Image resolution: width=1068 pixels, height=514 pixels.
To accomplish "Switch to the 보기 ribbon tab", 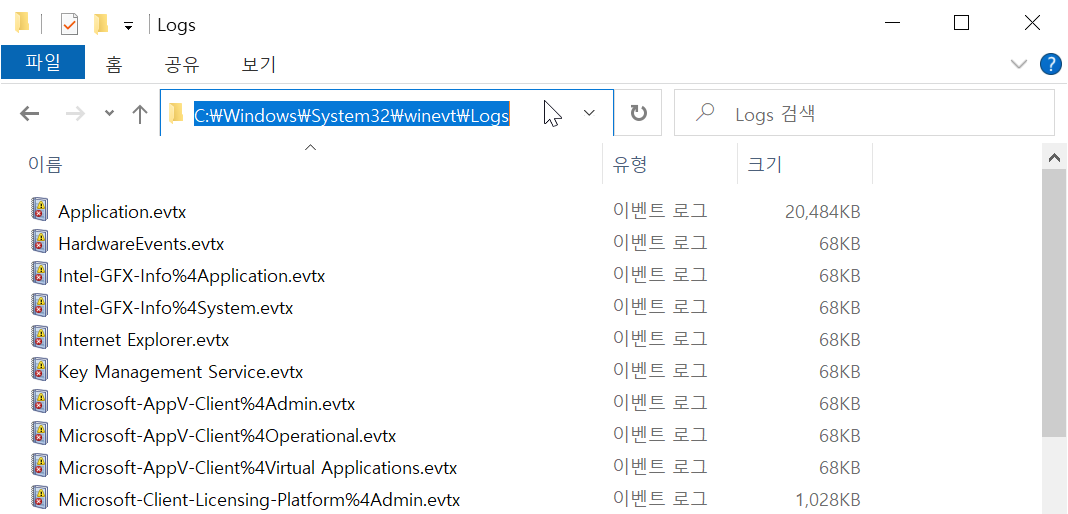I will (x=260, y=65).
